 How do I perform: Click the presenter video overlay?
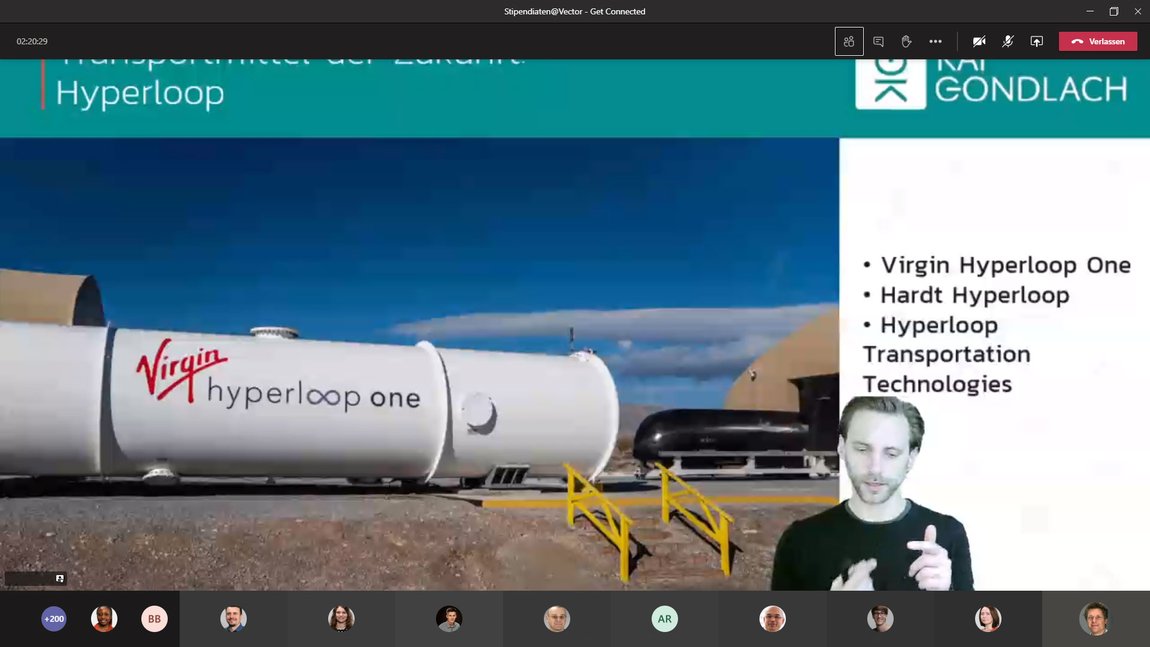click(875, 494)
